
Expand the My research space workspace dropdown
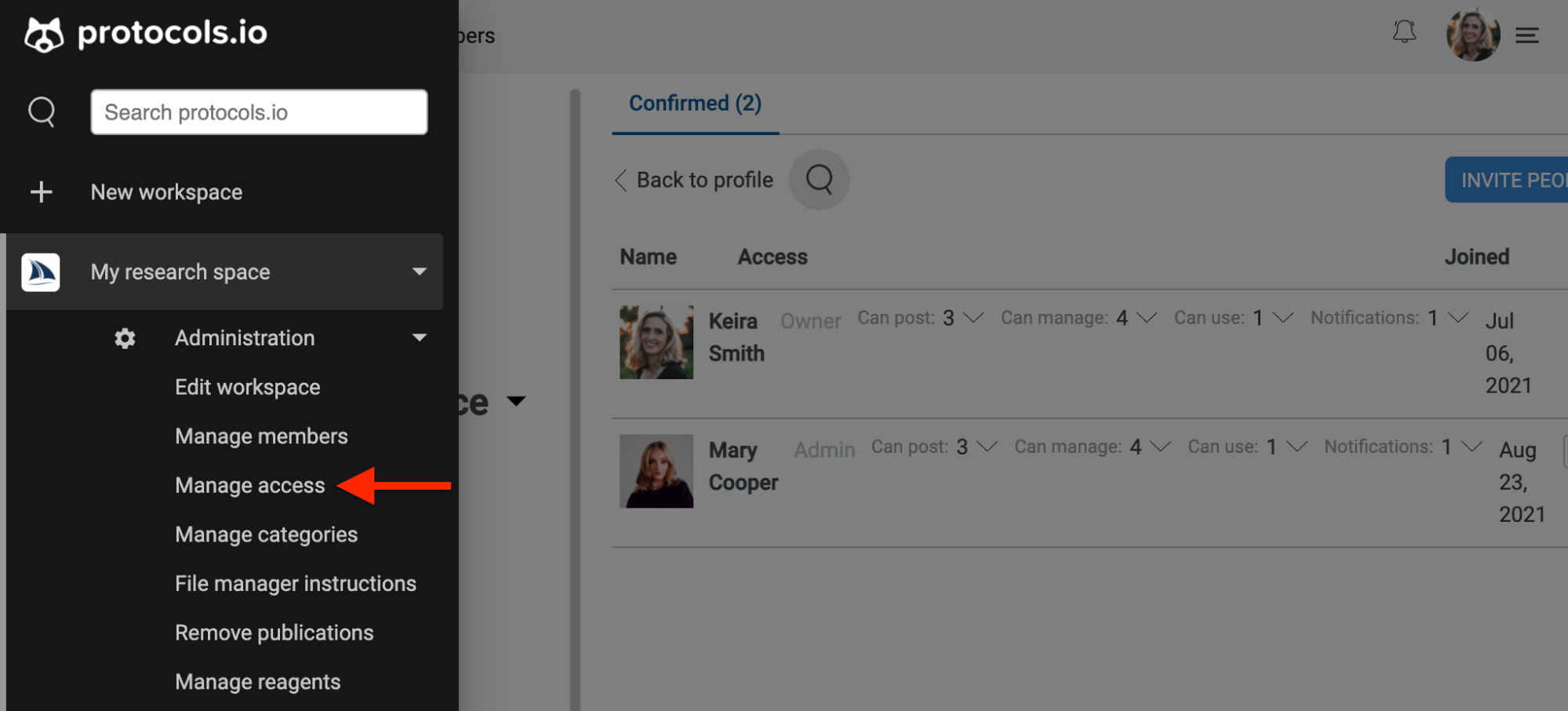tap(419, 272)
